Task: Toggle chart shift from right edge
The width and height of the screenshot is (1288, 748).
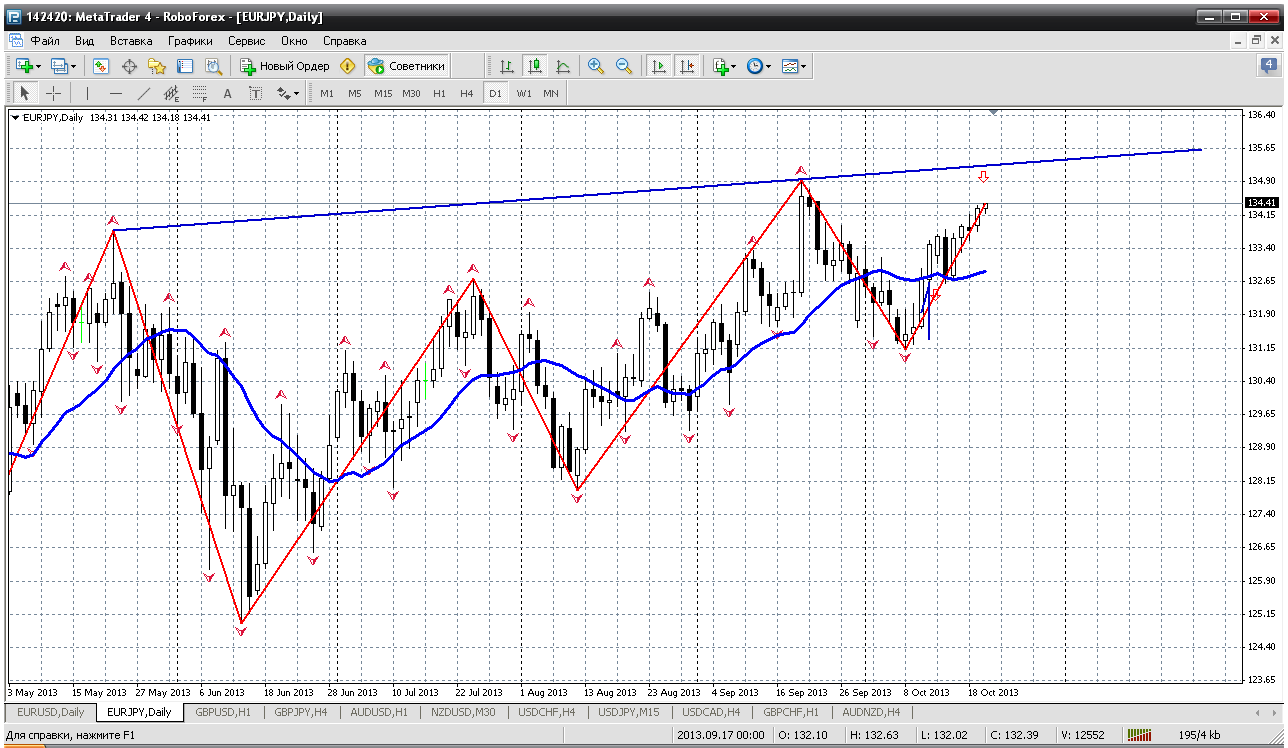Action: [x=687, y=66]
